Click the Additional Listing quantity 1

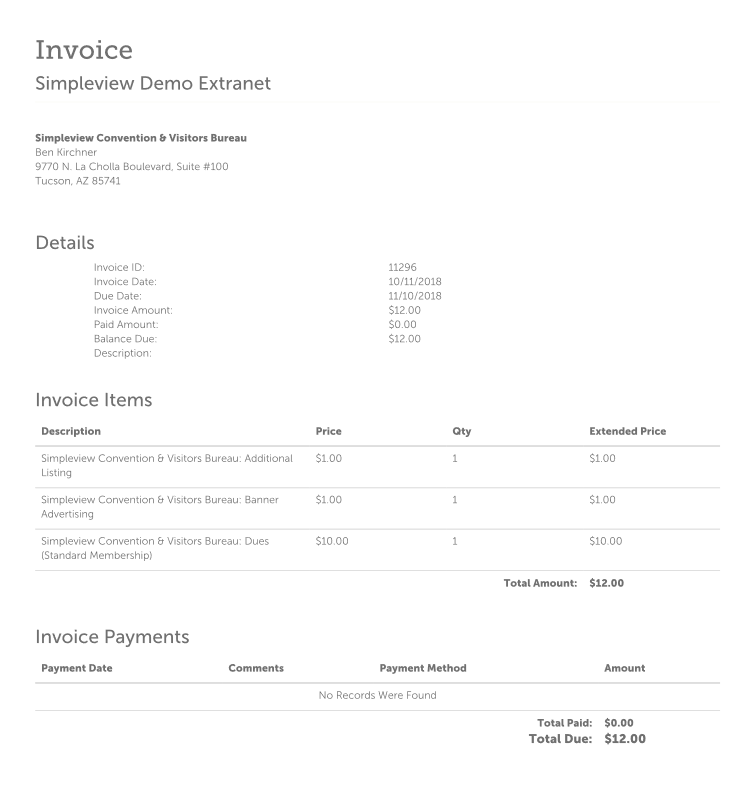point(455,458)
